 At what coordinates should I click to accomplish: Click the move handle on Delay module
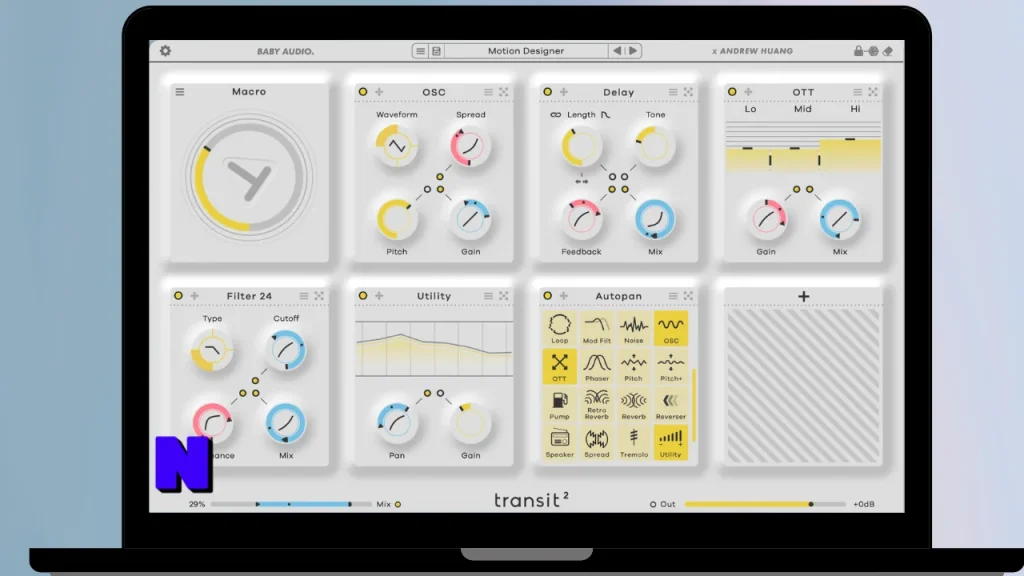[x=564, y=92]
